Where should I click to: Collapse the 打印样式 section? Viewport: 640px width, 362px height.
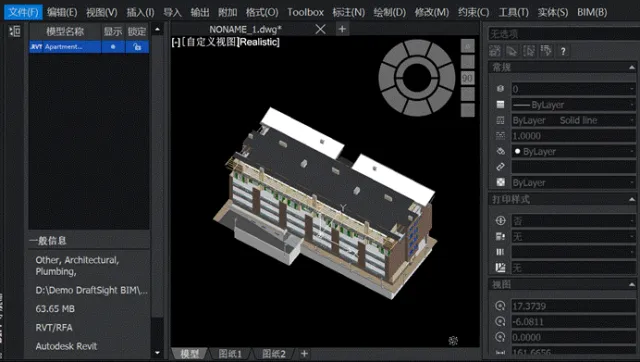(632, 200)
